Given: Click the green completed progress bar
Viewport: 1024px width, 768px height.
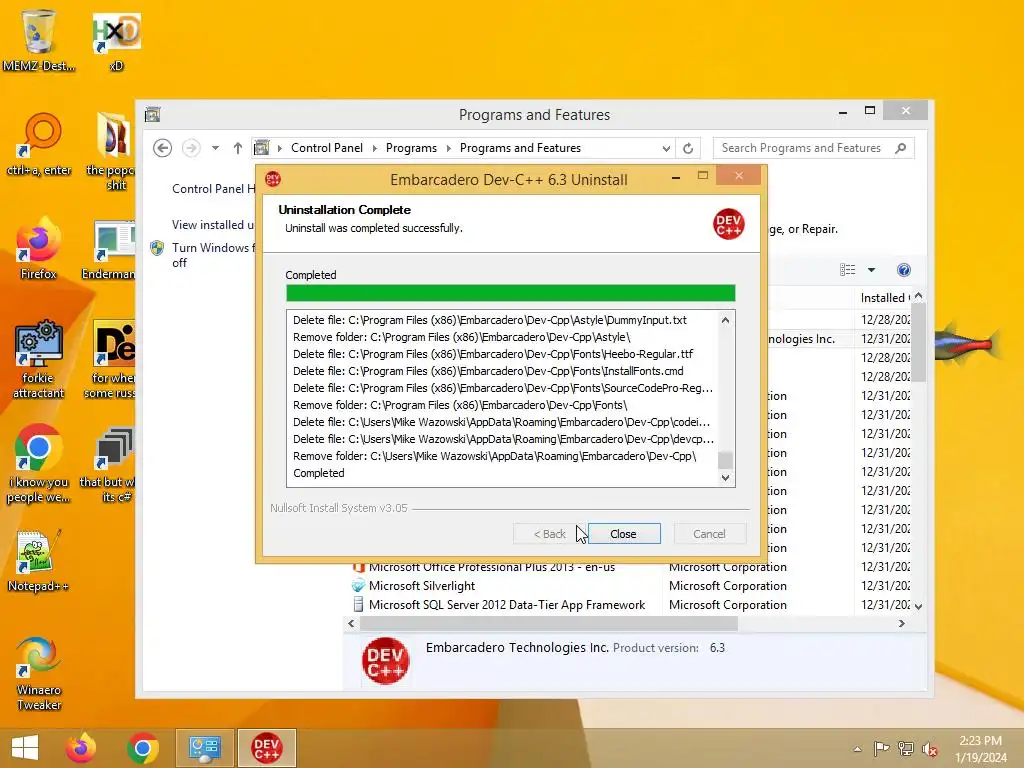Looking at the screenshot, I should (x=511, y=293).
